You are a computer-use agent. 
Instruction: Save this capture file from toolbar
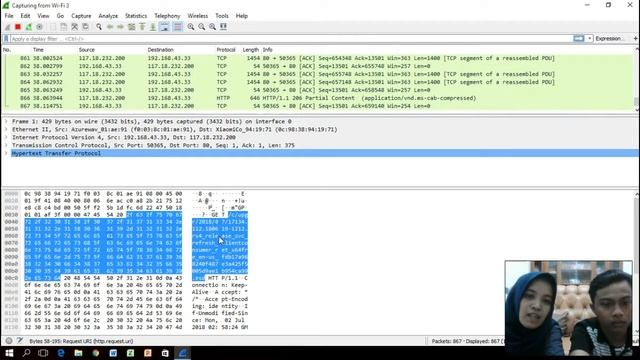point(64,27)
